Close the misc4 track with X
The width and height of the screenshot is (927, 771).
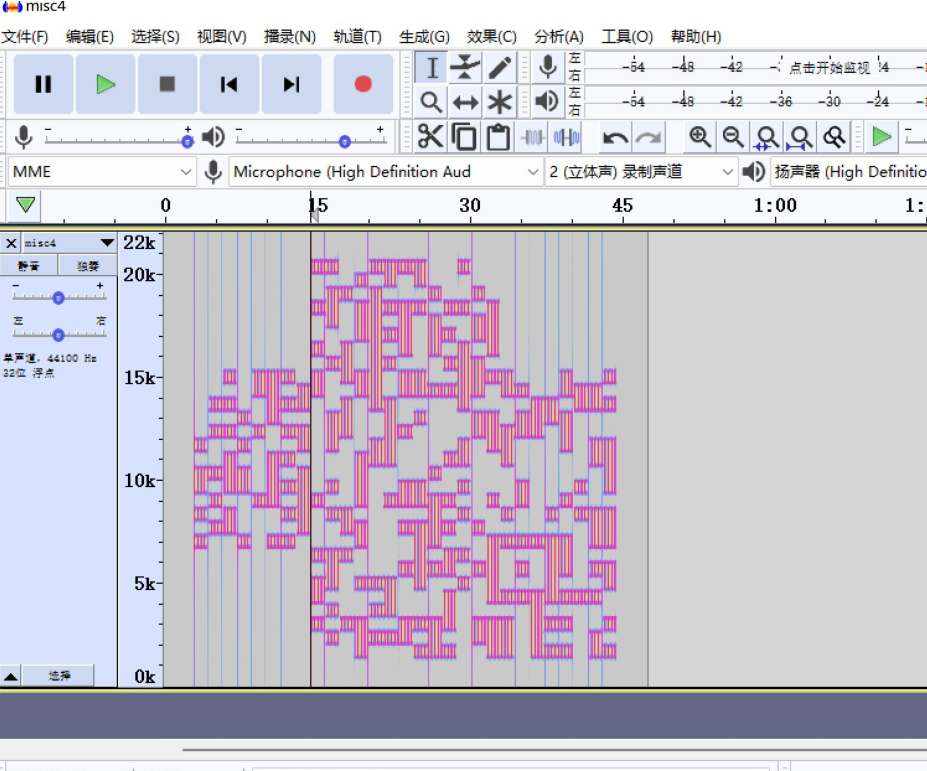[x=11, y=243]
